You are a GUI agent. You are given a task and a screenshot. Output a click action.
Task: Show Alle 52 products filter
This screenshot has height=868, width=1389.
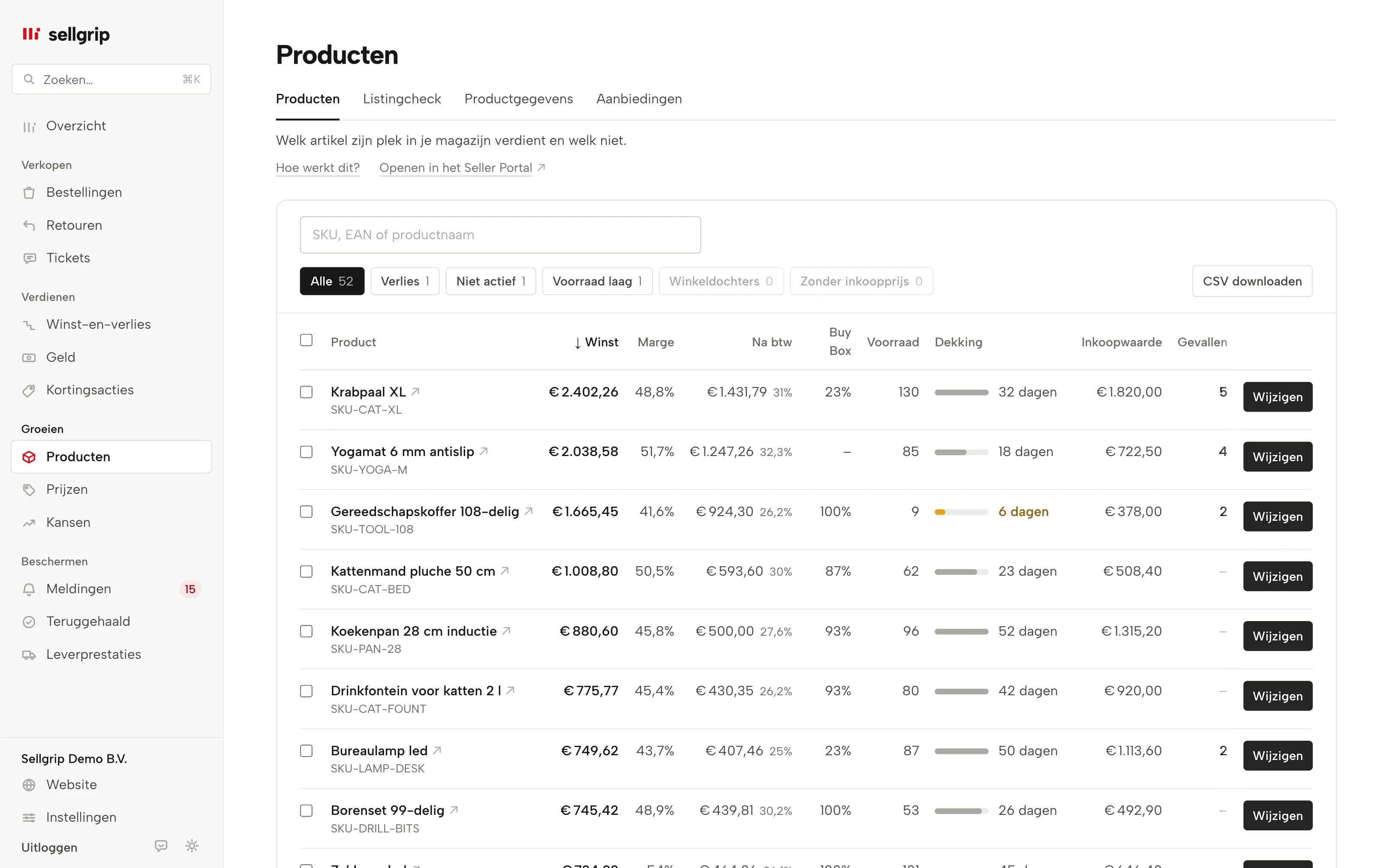(x=332, y=281)
